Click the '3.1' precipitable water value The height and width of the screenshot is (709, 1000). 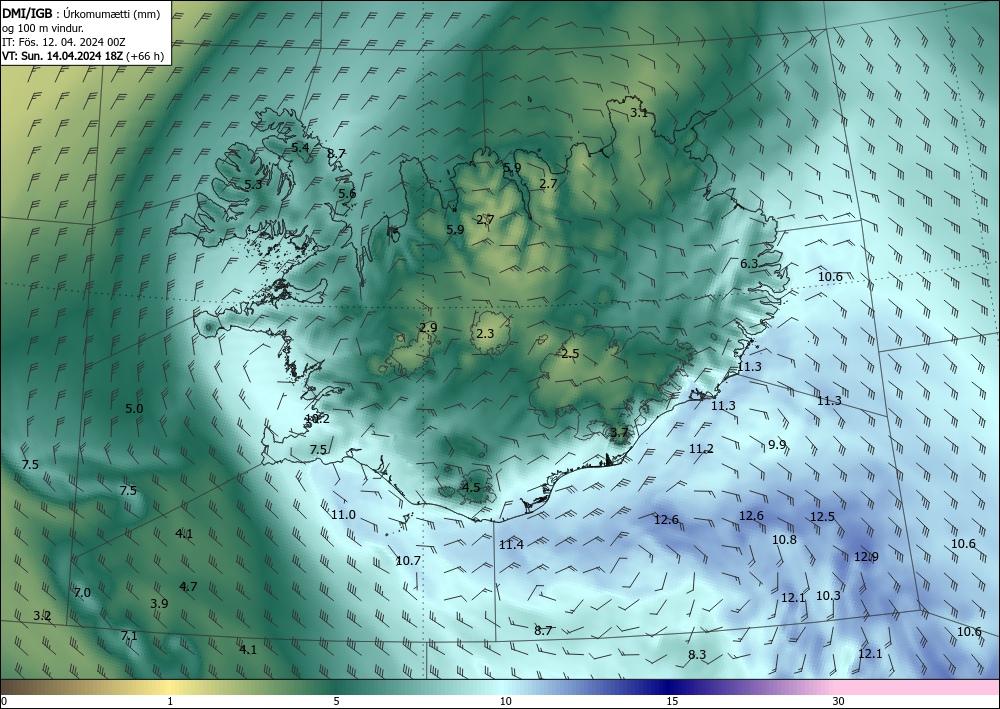click(x=639, y=113)
